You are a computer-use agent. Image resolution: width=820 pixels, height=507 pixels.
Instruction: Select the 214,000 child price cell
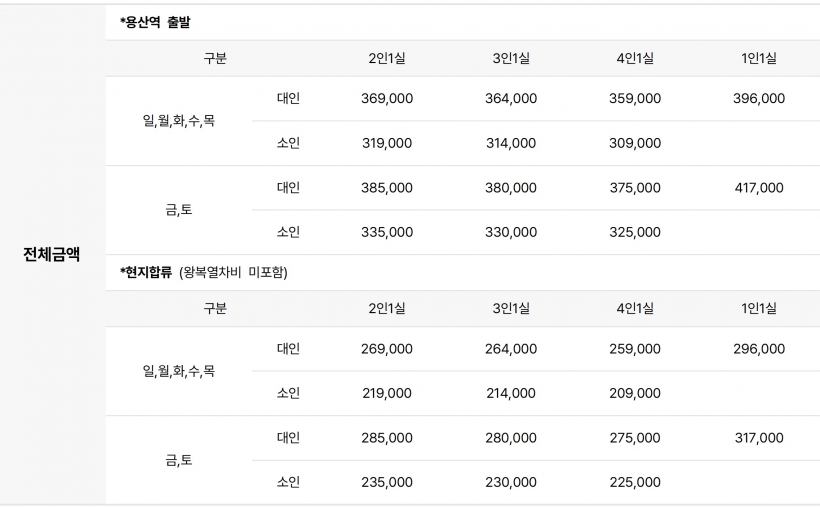click(510, 393)
